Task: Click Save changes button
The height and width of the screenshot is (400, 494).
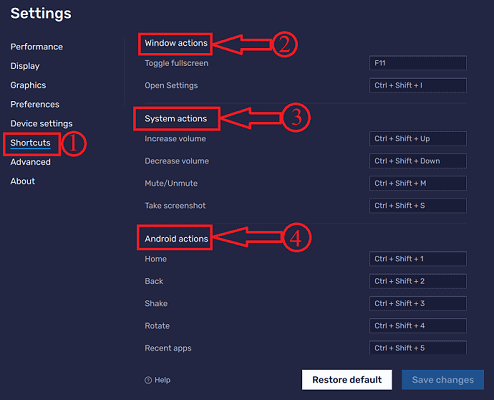Action: (x=443, y=380)
